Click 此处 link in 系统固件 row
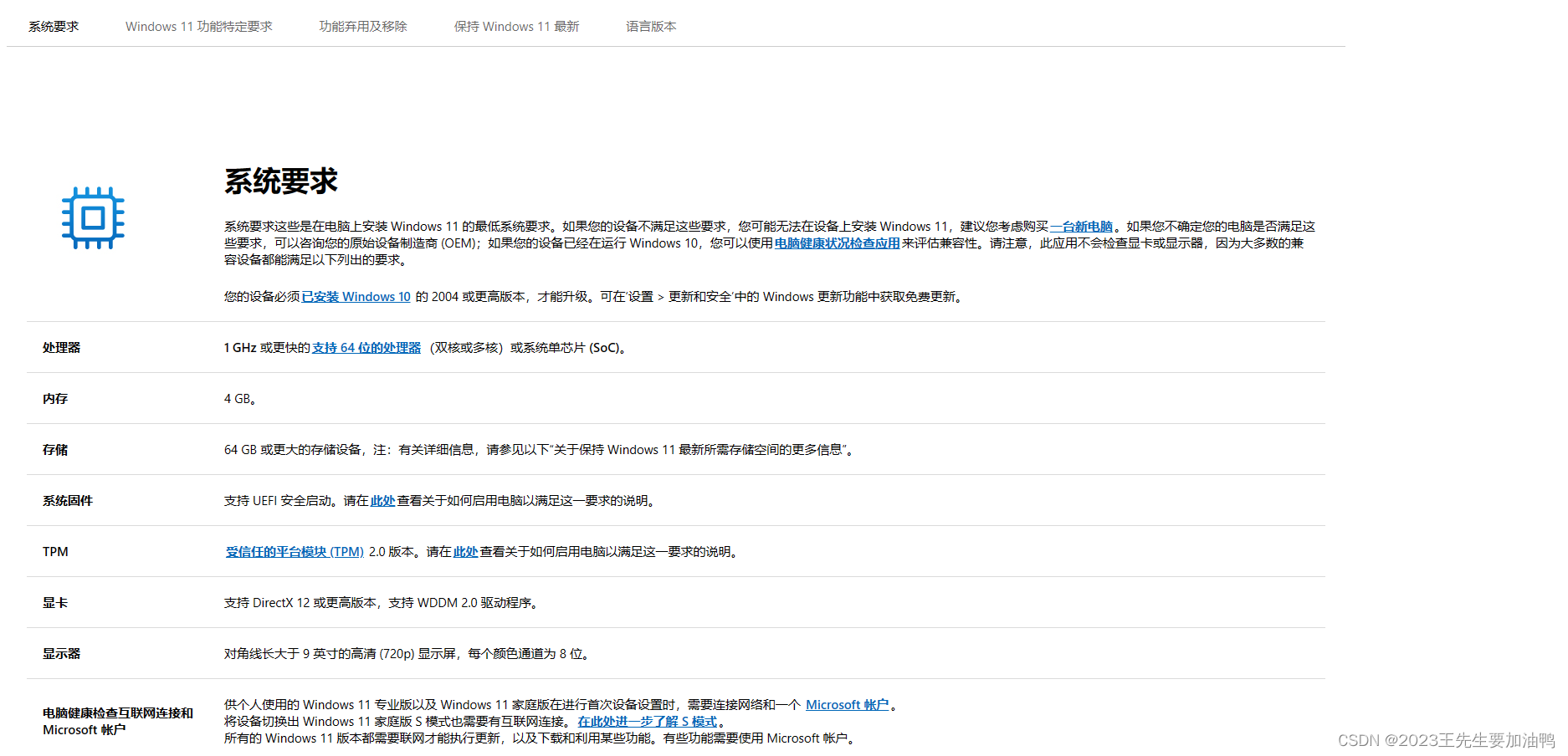Viewport: 1568px width, 756px height. [382, 501]
